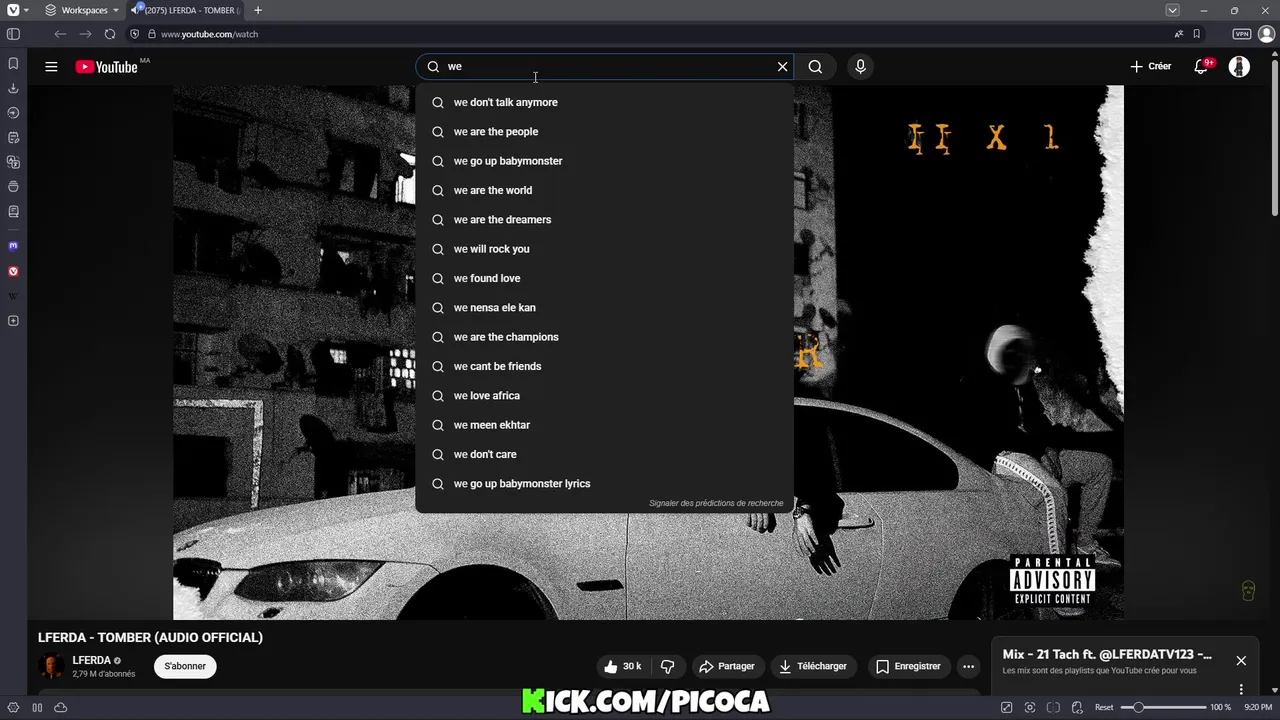The width and height of the screenshot is (1280, 720).
Task: Choose the "we love africa" suggestion
Action: [x=604, y=396]
